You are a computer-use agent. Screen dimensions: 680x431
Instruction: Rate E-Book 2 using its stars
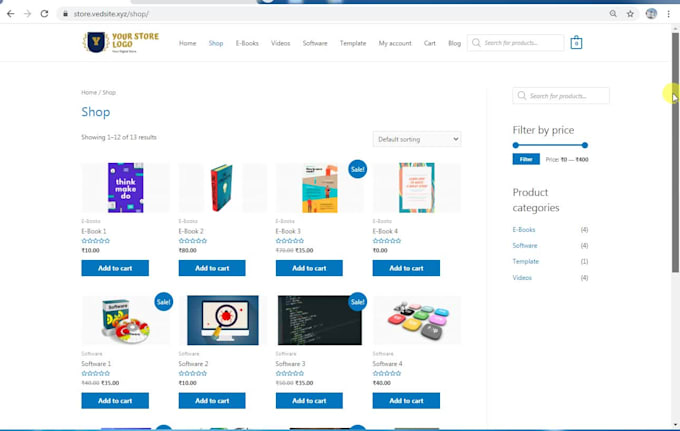click(193, 241)
